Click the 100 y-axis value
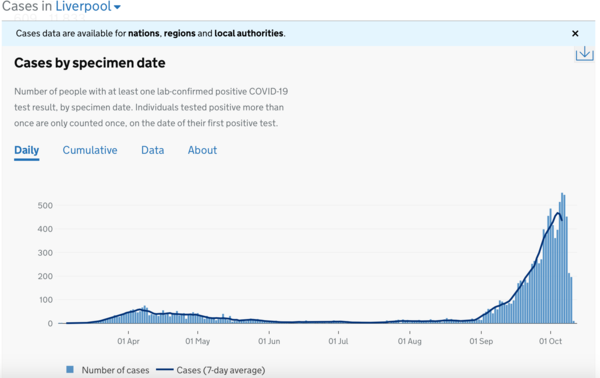The width and height of the screenshot is (600, 378). pos(45,300)
